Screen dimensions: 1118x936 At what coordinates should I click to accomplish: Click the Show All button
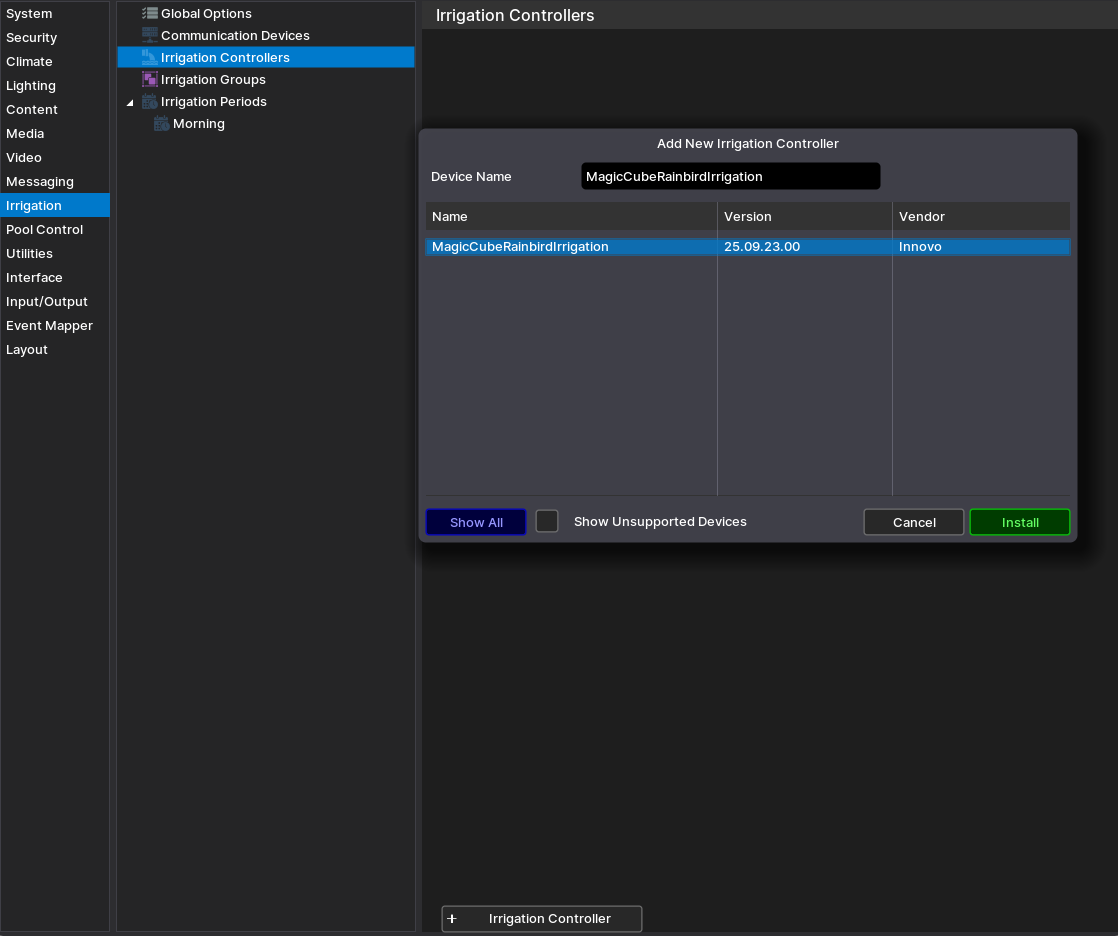[x=476, y=523]
